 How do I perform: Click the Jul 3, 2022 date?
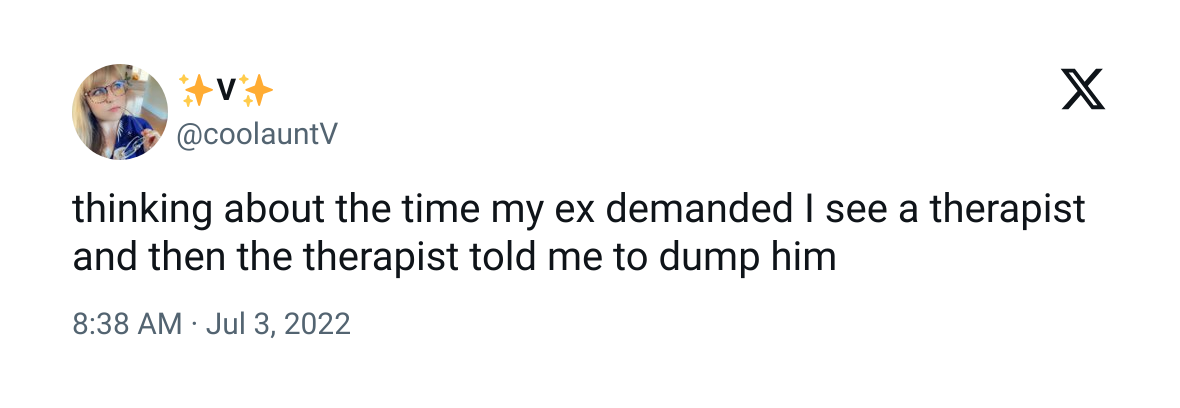coord(278,324)
